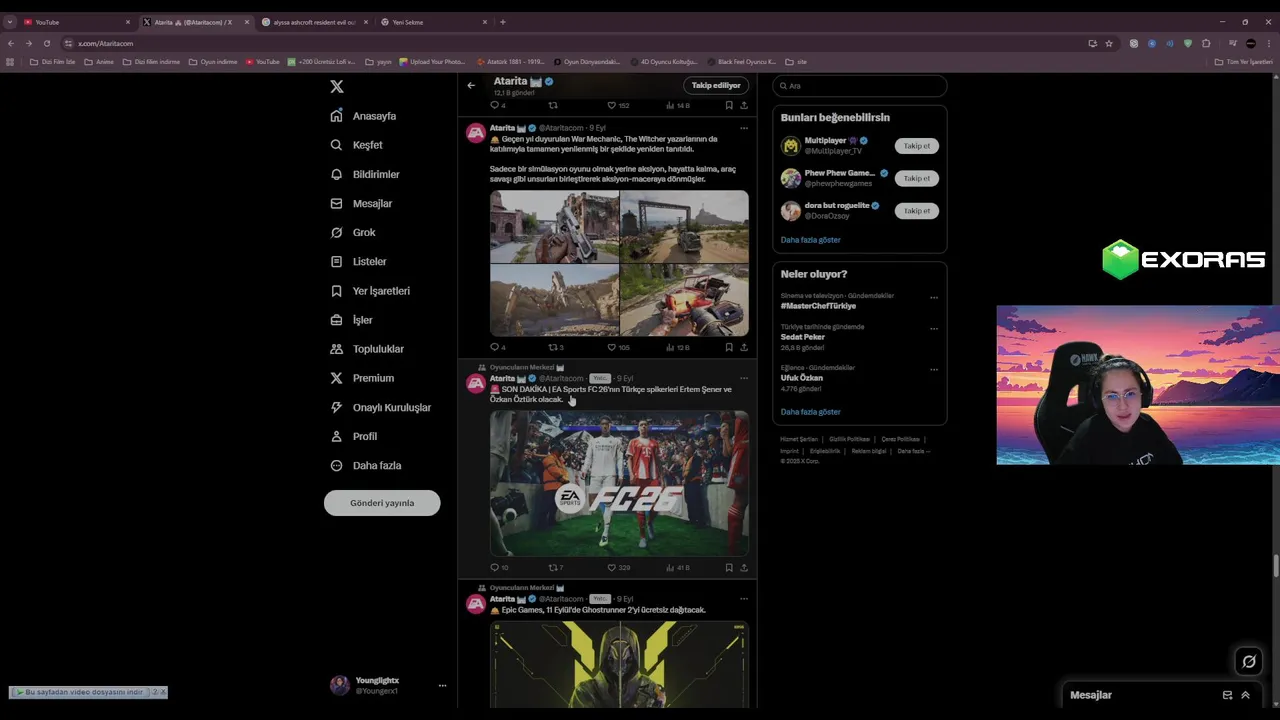Open a new browser tab
Image resolution: width=1280 pixels, height=720 pixels.
point(503,22)
